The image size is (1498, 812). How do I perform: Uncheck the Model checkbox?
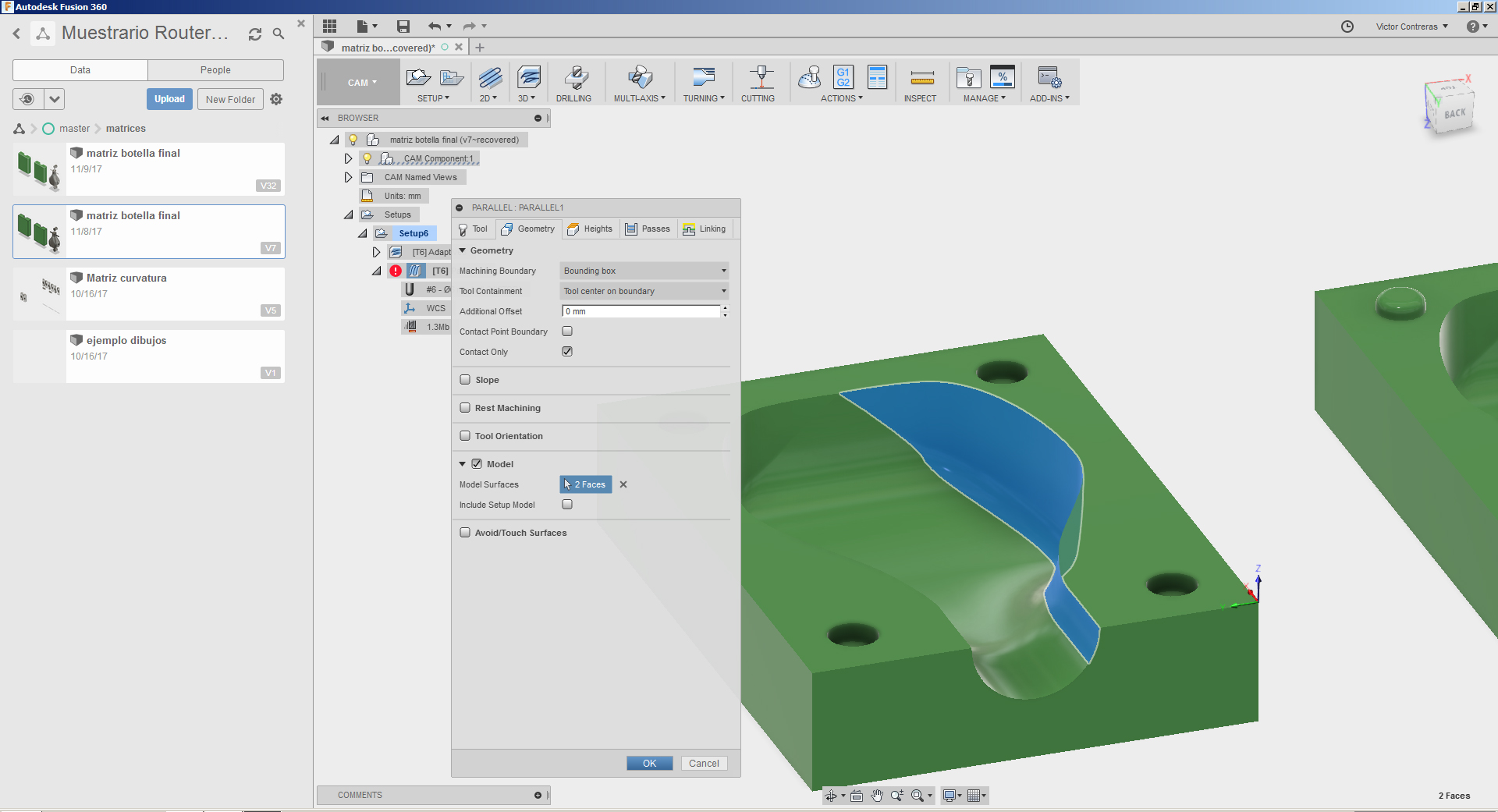pos(477,464)
